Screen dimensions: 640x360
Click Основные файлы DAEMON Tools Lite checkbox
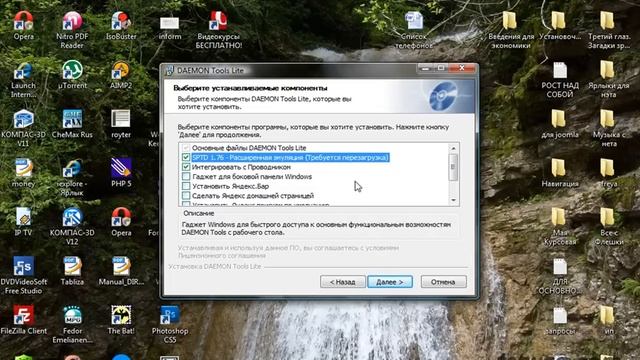pos(186,148)
